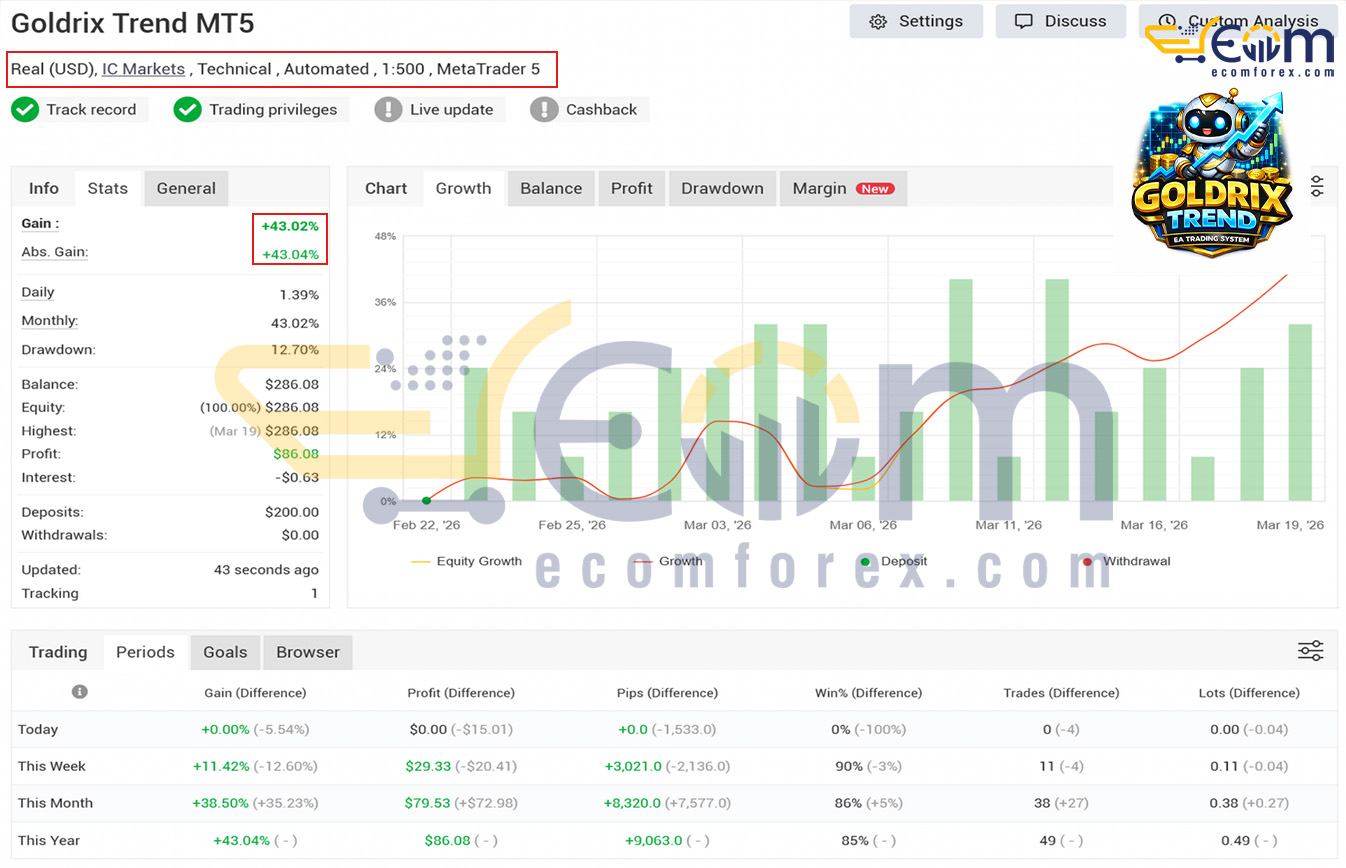Click the Cashback exclamation status icon

544,110
